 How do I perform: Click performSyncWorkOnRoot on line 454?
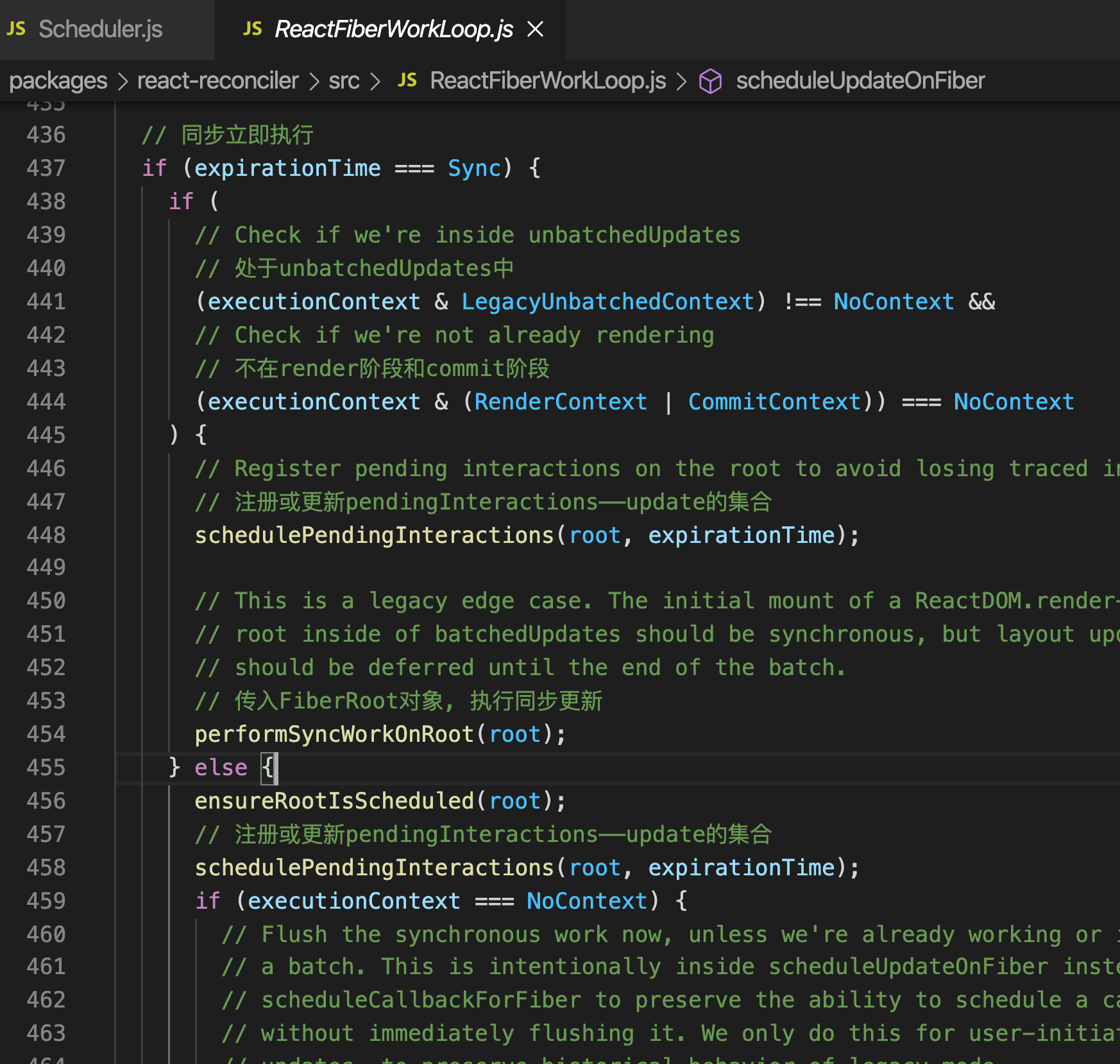coord(334,734)
